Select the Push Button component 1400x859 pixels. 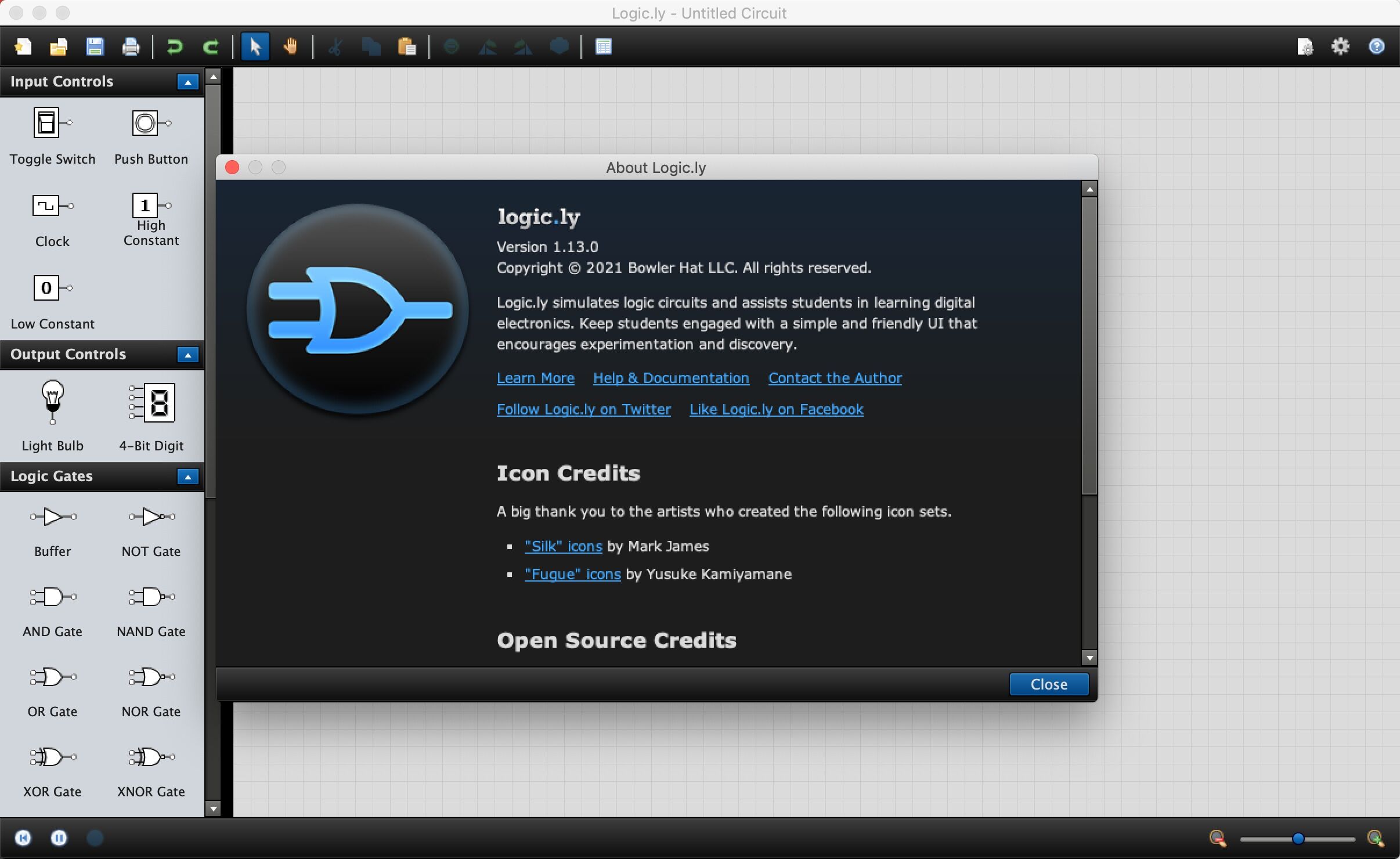(151, 137)
